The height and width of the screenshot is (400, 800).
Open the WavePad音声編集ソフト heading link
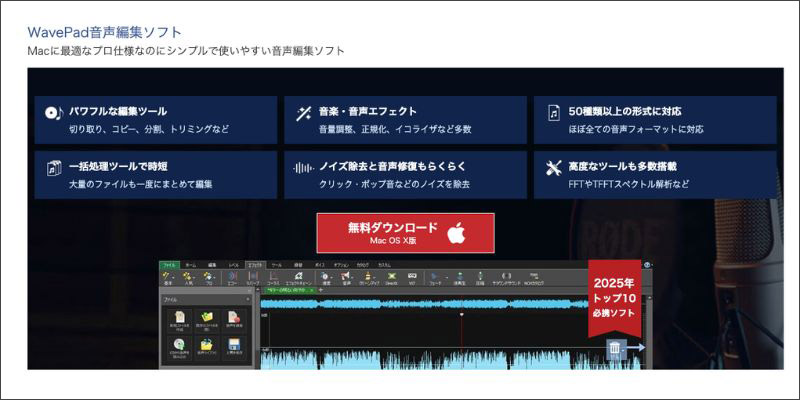(x=105, y=32)
